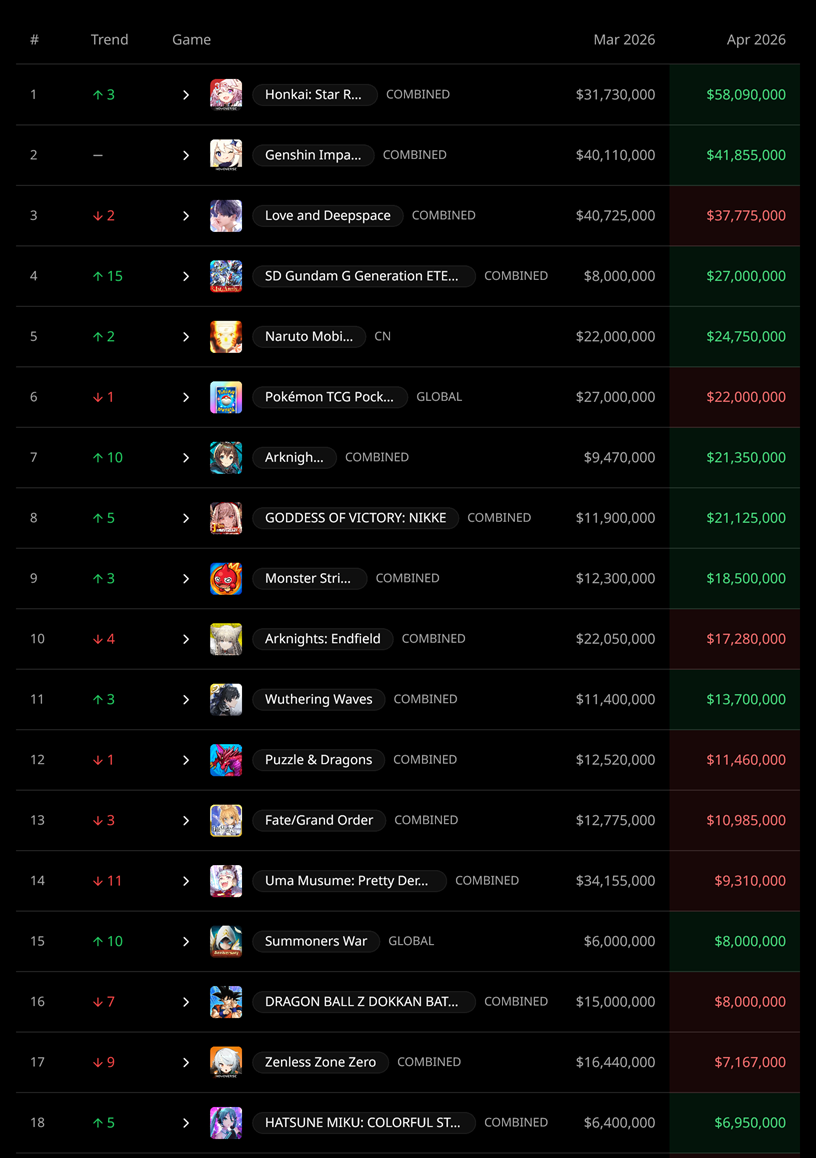Open the Wuthering Waves game label
Viewport: 816px width, 1158px height.
pos(318,699)
